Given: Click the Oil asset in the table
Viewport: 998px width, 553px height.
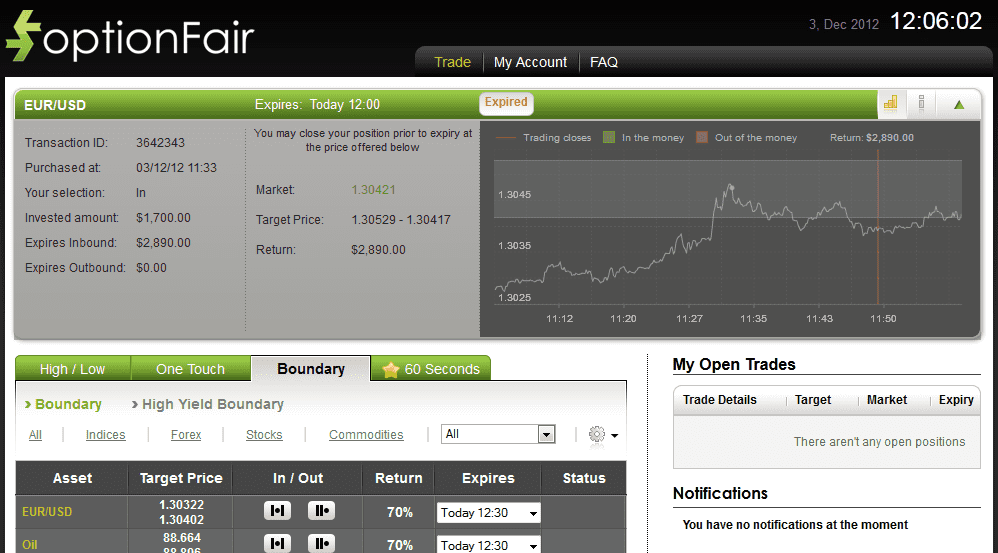Looking at the screenshot, I should coord(29,545).
